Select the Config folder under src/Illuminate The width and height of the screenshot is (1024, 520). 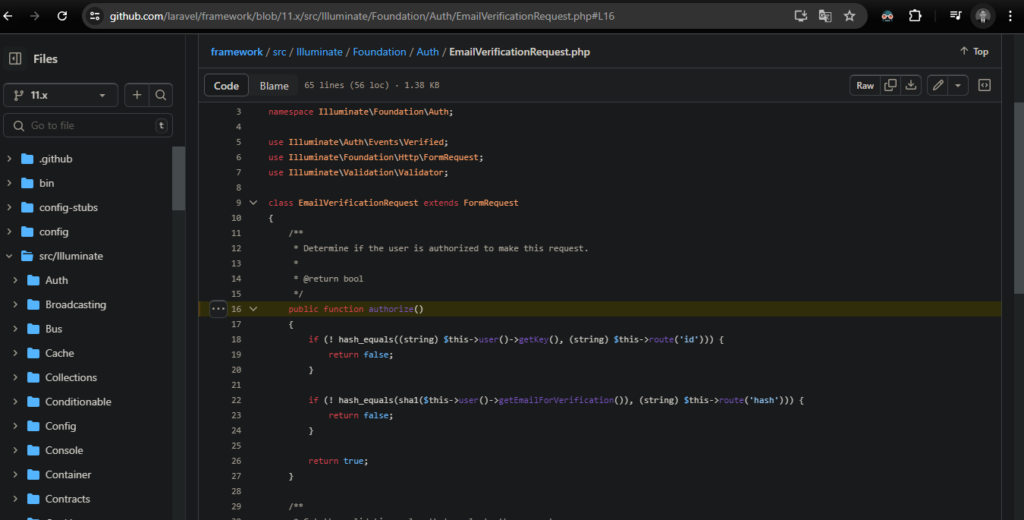[61, 426]
